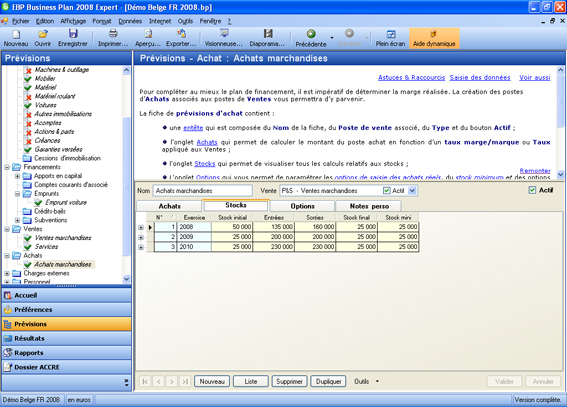Expand the 2008 row in grid
This screenshot has width=567, height=407.
[141, 227]
